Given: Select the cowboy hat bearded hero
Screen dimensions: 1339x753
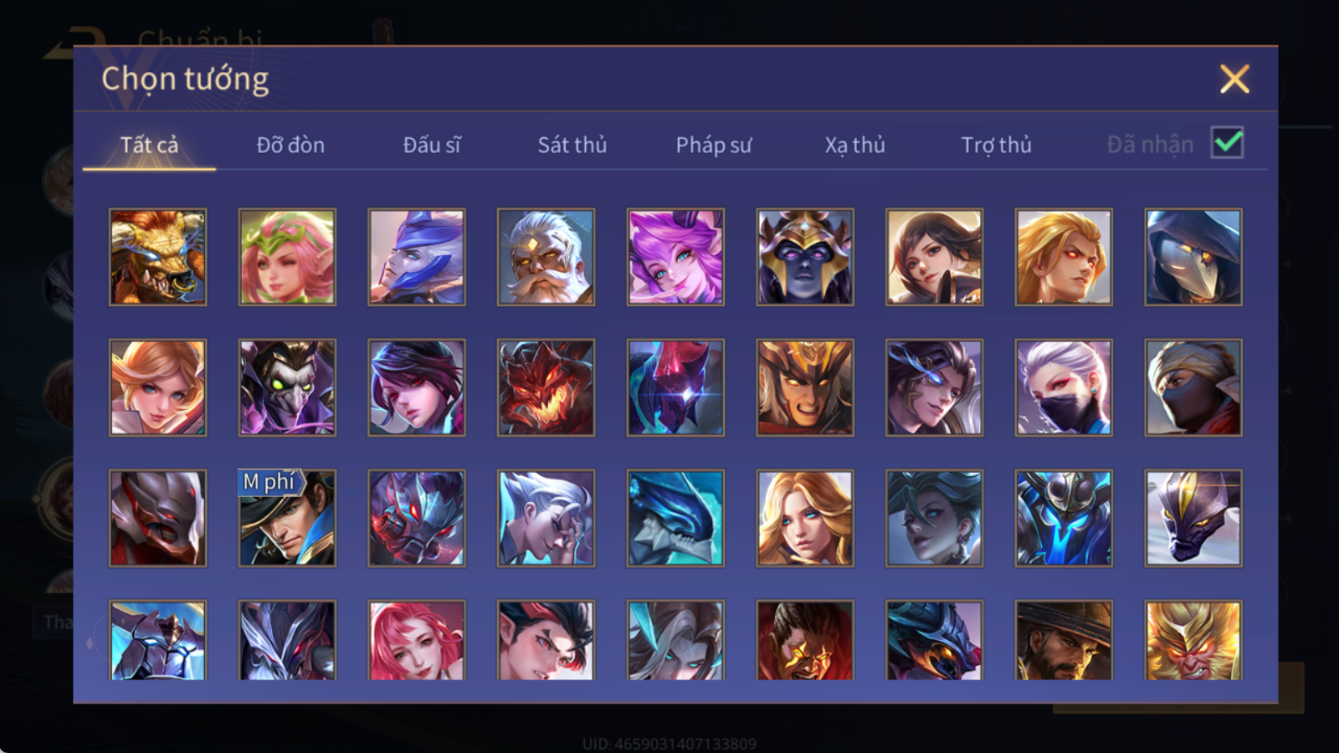Looking at the screenshot, I should (x=1064, y=640).
